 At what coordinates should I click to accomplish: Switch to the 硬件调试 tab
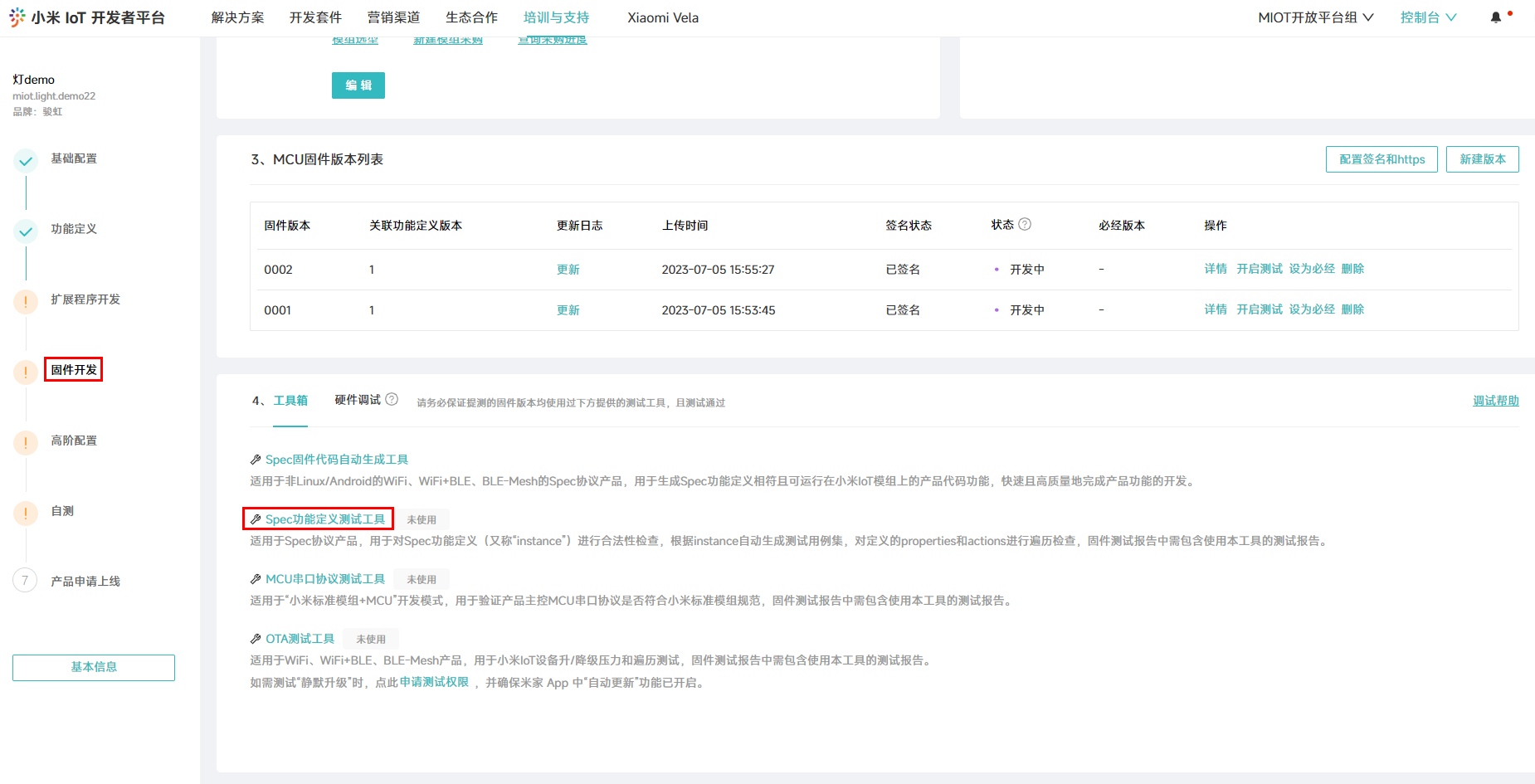(x=358, y=400)
